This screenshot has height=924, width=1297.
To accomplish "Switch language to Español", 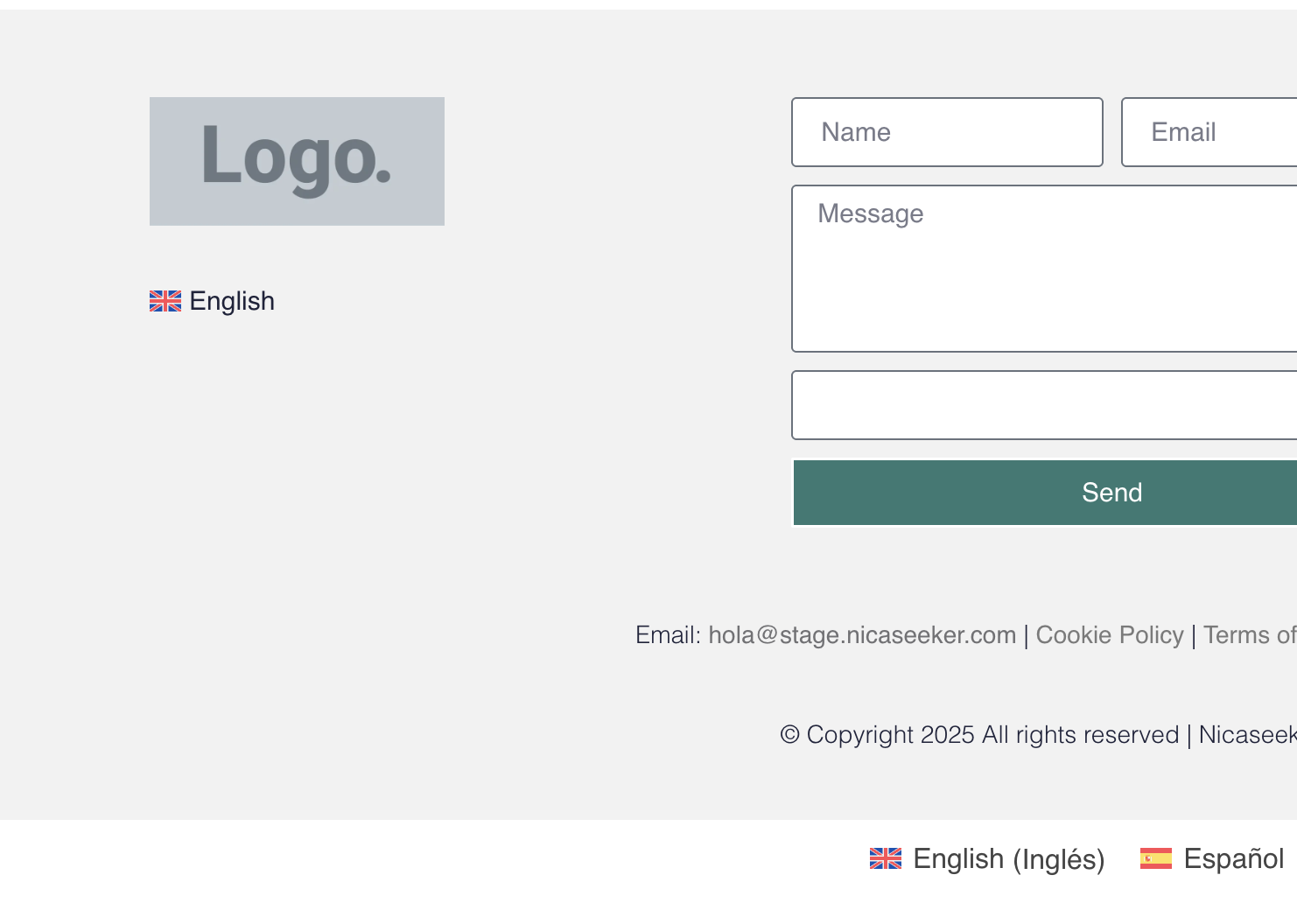I will (x=1233, y=859).
